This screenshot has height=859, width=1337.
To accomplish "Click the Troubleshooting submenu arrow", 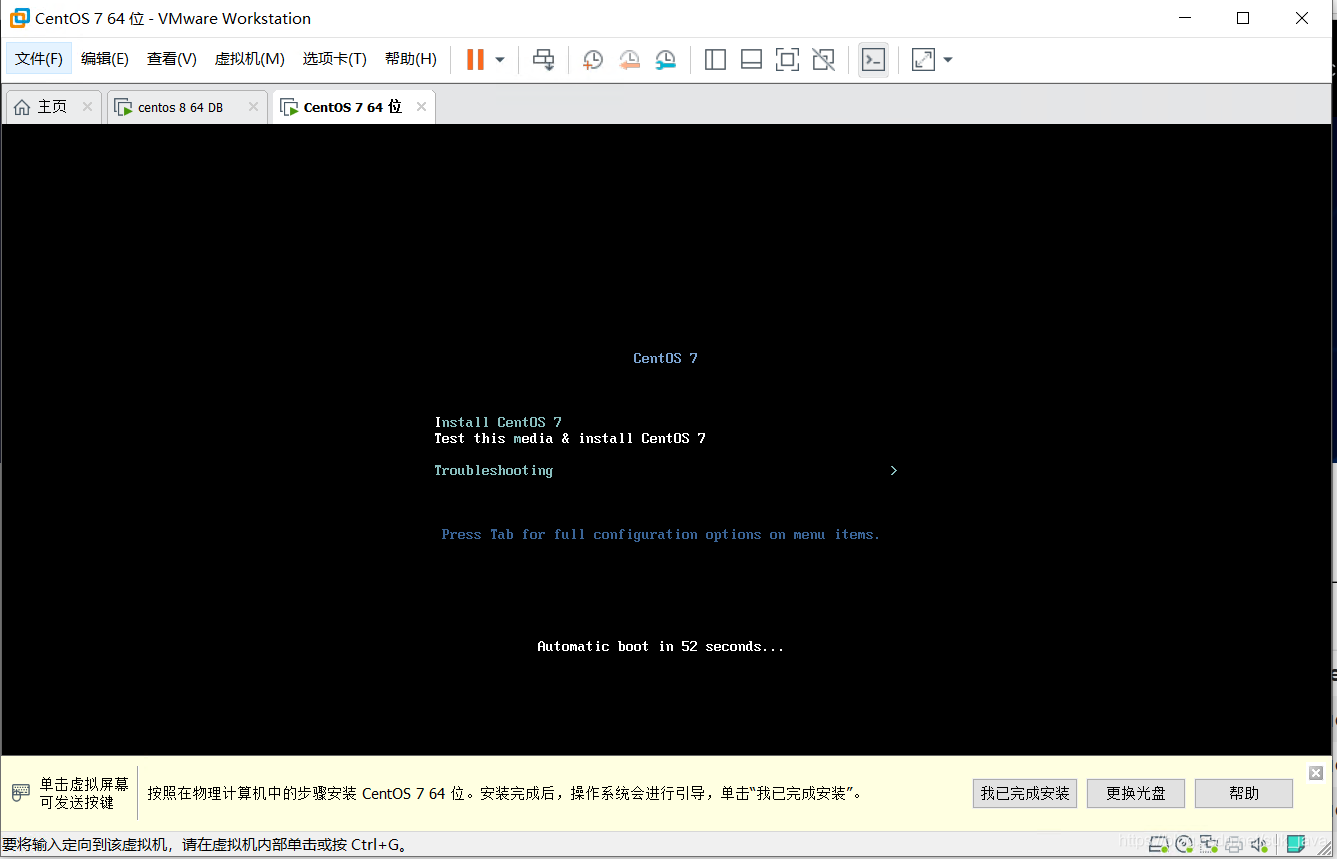I will [x=894, y=470].
